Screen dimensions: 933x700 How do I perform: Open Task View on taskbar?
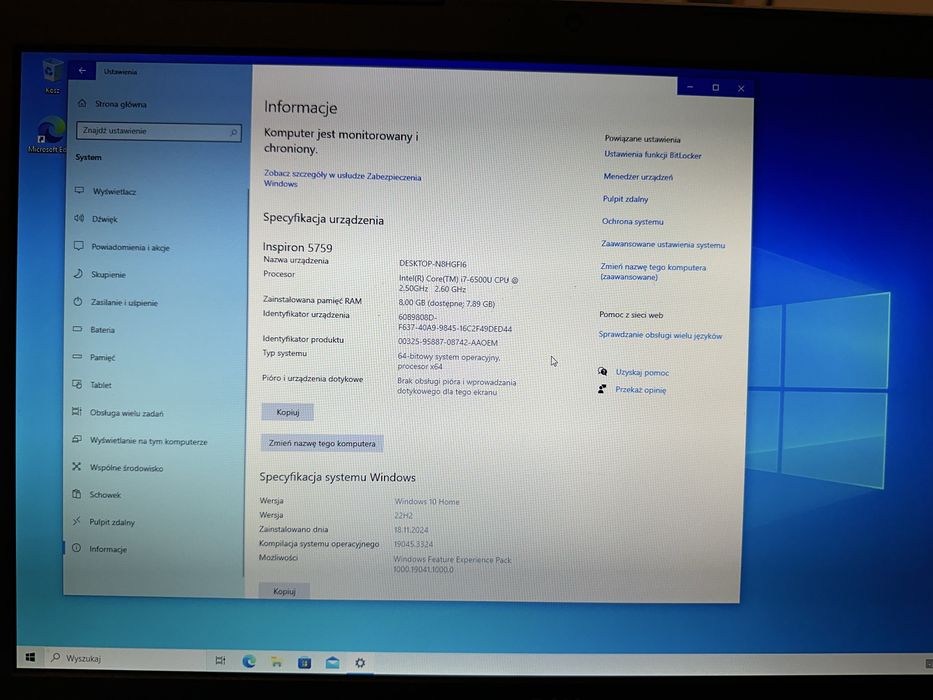[x=220, y=660]
